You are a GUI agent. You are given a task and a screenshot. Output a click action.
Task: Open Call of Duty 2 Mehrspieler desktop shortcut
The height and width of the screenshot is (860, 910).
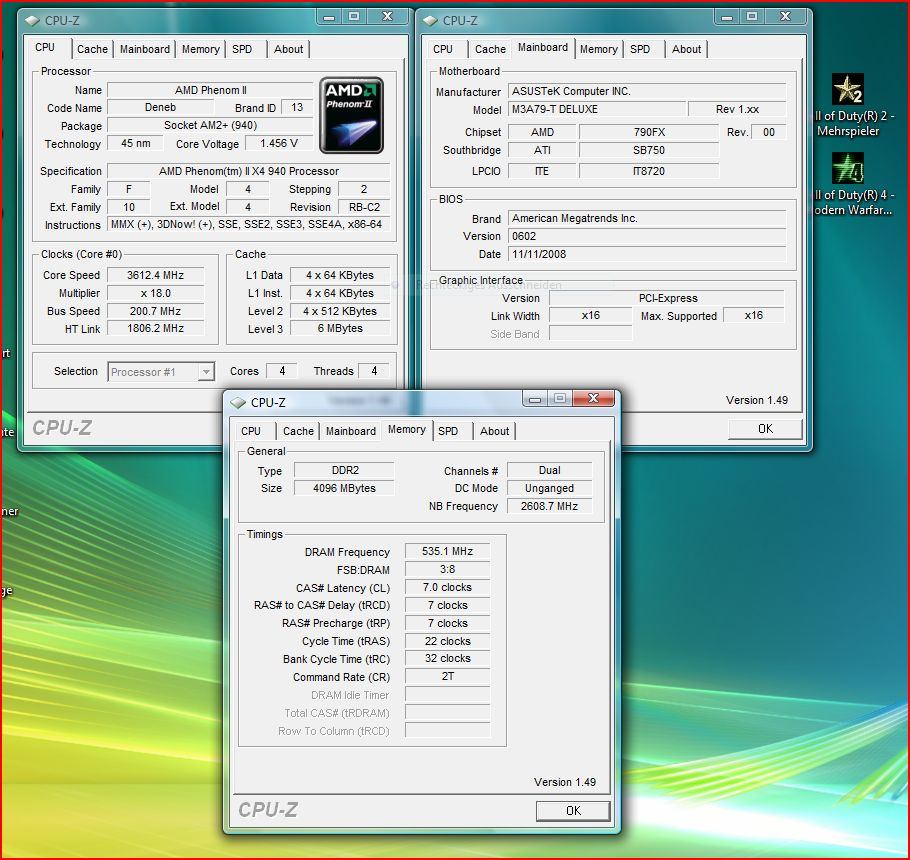[x=848, y=104]
